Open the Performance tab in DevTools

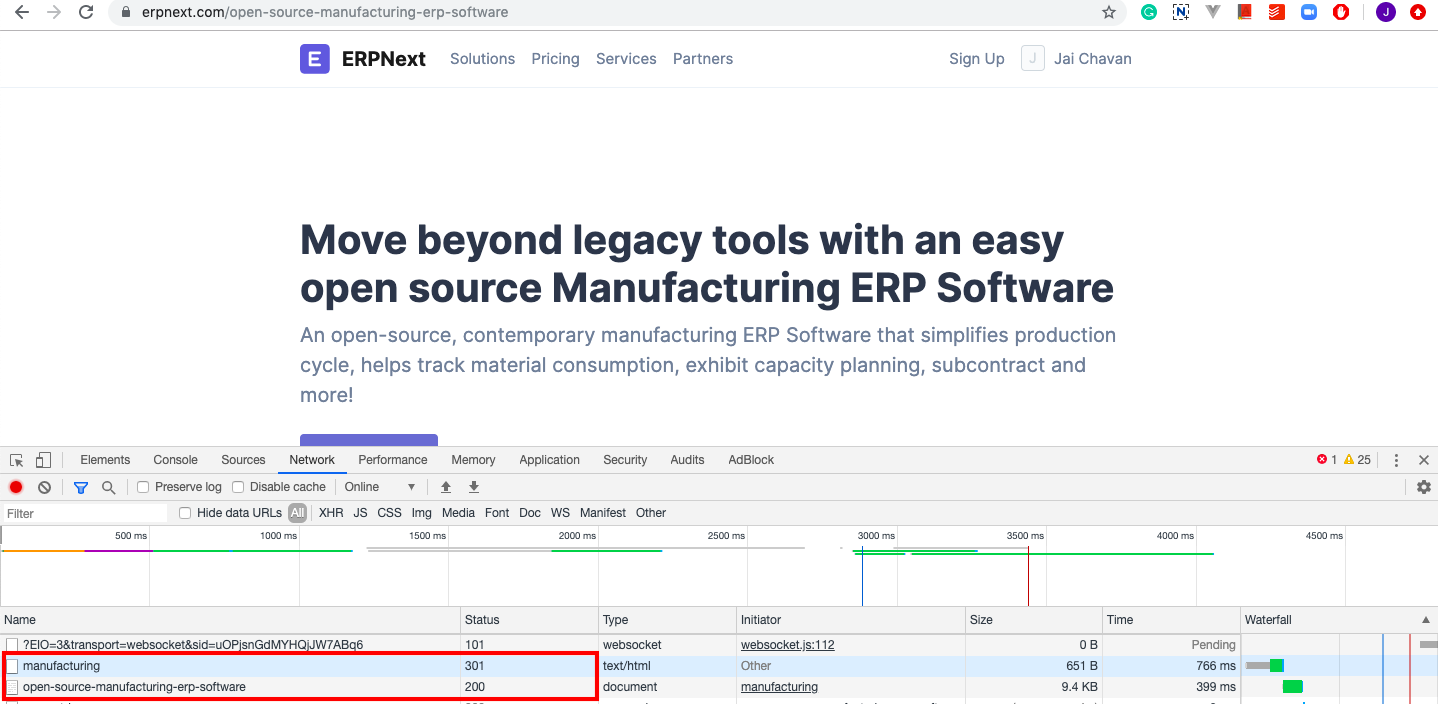[x=393, y=460]
